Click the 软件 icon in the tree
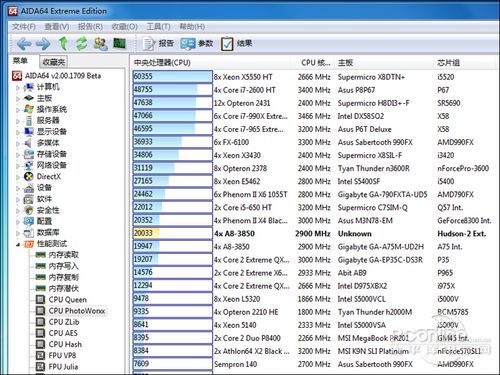Screen dimensions: 500x375 [x=29, y=199]
